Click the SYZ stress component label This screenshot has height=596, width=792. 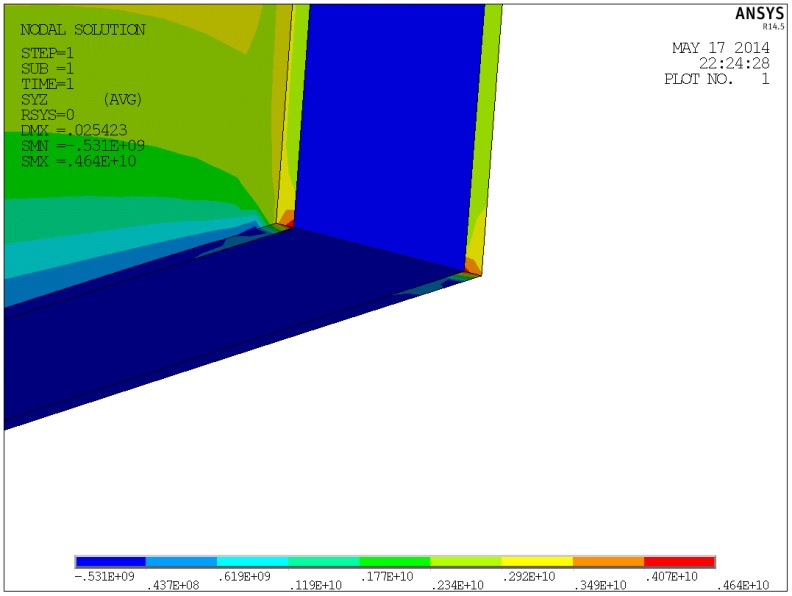[x=34, y=100]
